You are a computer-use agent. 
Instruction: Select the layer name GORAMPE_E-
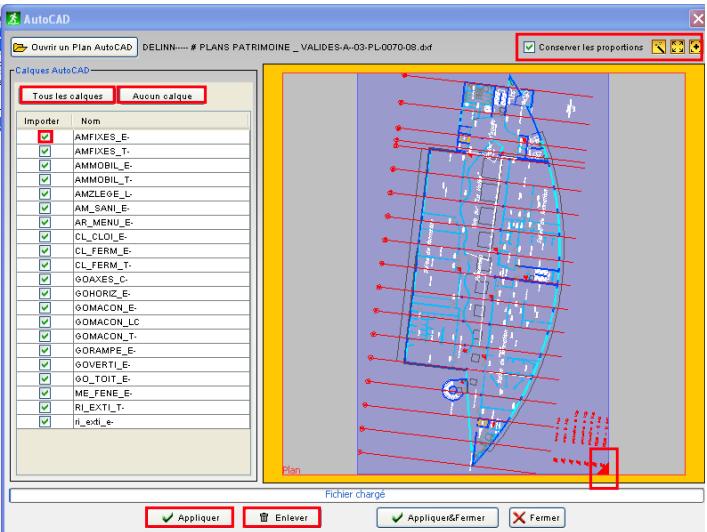click(105, 350)
